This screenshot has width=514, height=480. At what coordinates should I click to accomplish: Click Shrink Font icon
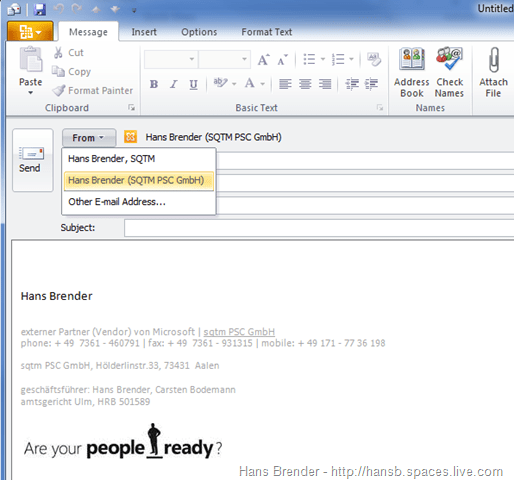coord(282,59)
